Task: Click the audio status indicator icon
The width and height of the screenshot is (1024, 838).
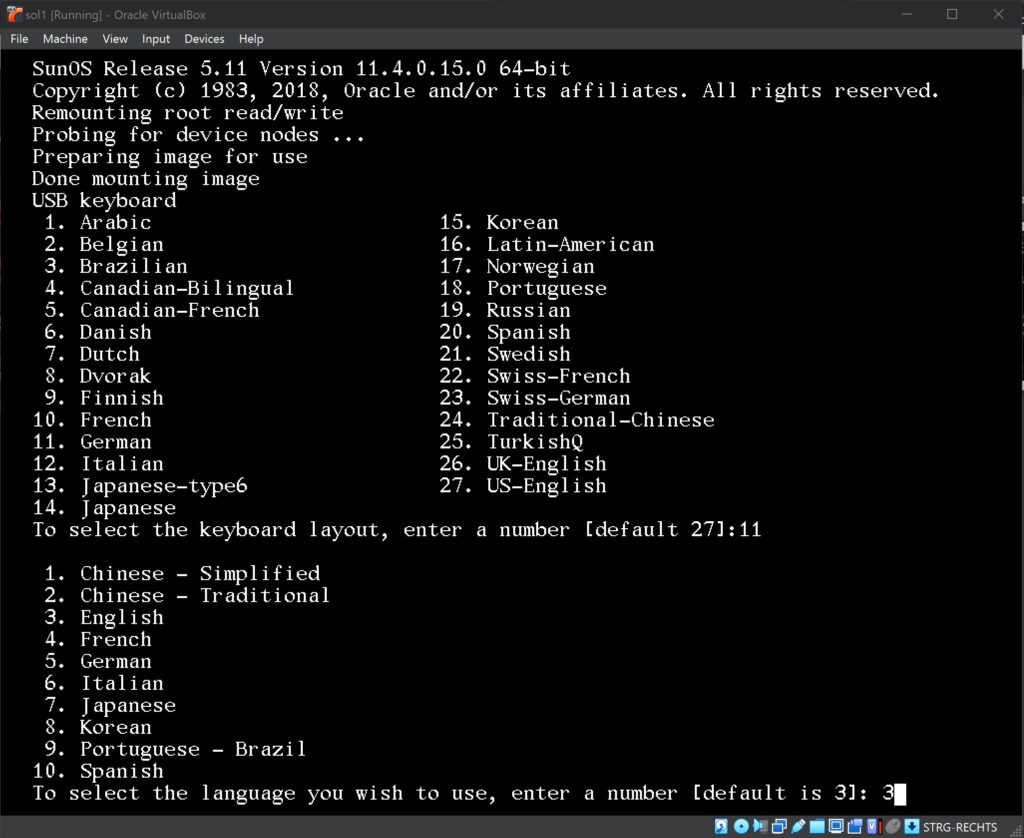Action: (760, 826)
